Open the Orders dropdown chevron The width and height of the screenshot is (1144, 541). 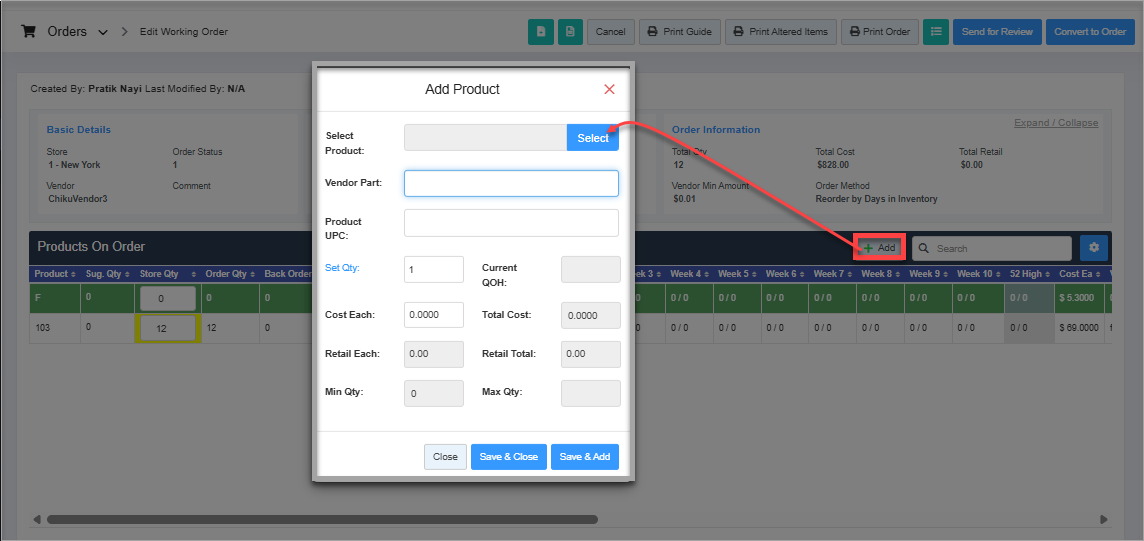tap(103, 33)
